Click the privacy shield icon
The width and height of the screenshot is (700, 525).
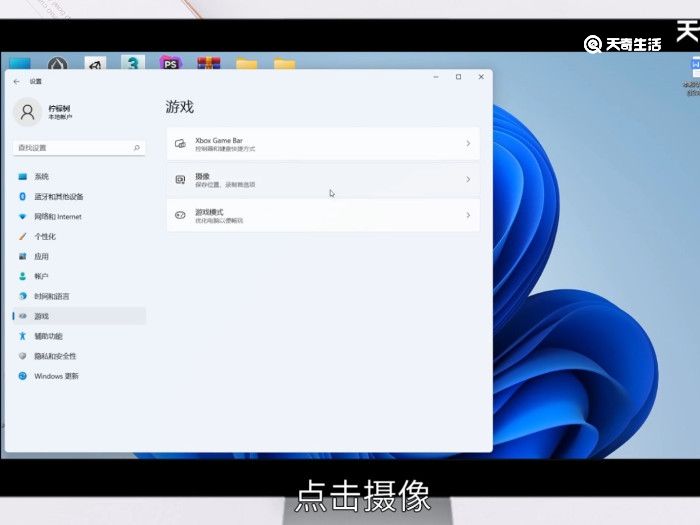[x=22, y=356]
